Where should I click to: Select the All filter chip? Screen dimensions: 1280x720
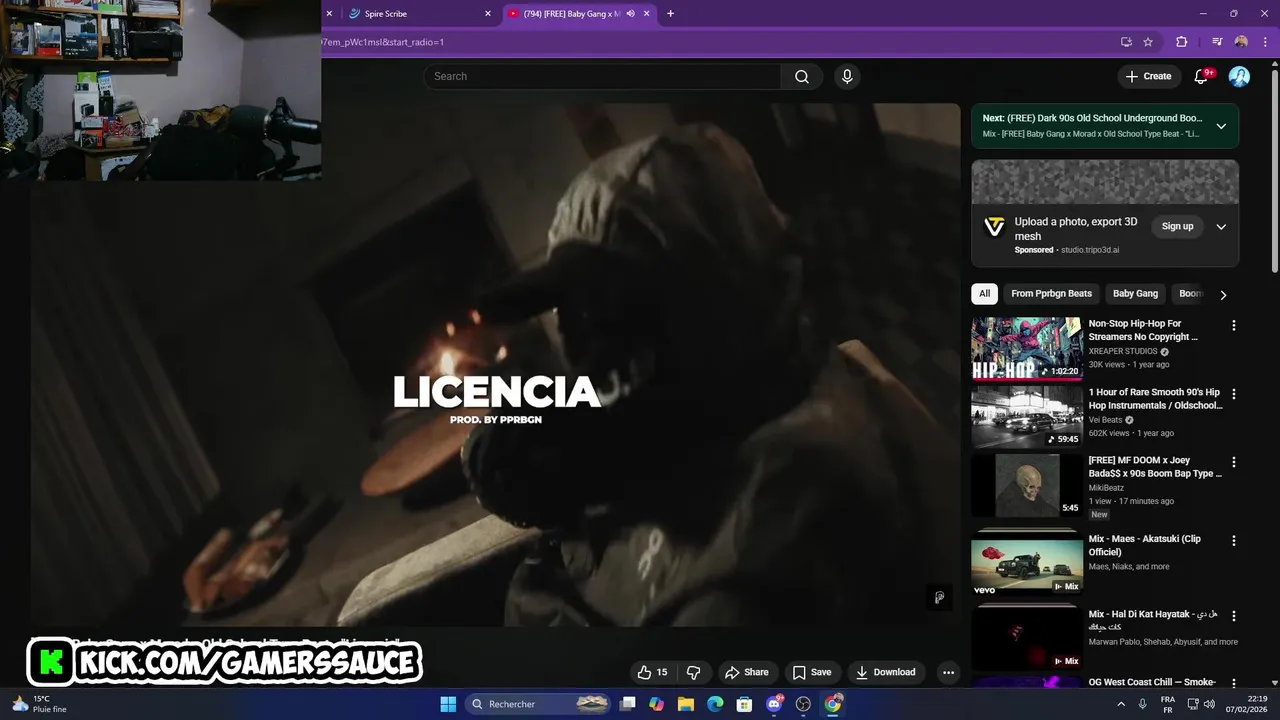984,294
